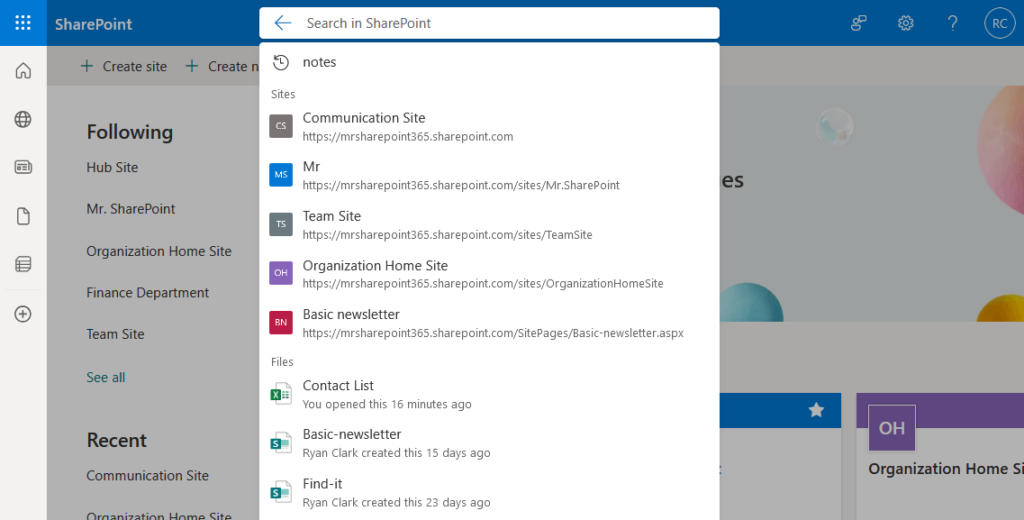Toggle the star on the blue site card
This screenshot has height=520, width=1024.
816,410
